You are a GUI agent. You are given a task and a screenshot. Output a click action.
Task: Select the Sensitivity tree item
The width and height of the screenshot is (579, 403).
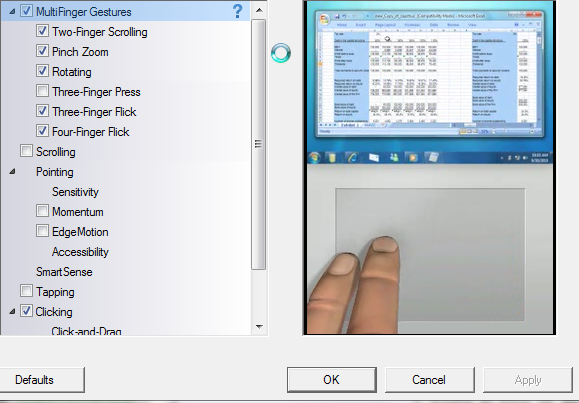(75, 192)
